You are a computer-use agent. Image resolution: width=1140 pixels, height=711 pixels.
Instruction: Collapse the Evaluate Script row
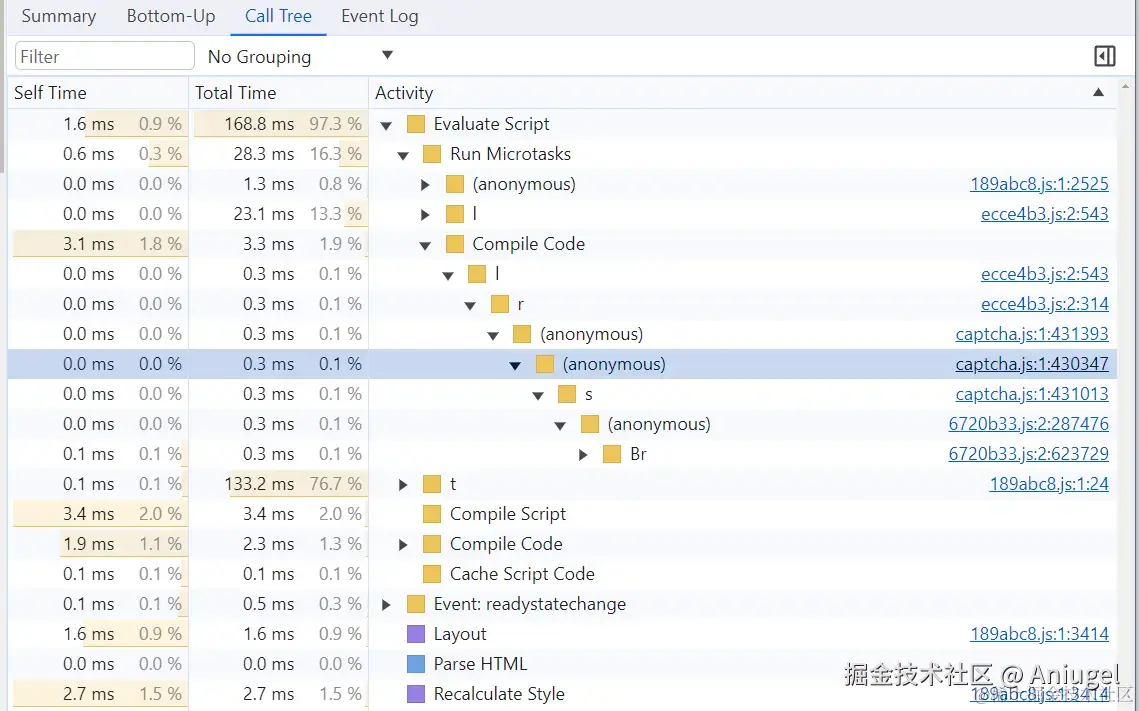[386, 125]
